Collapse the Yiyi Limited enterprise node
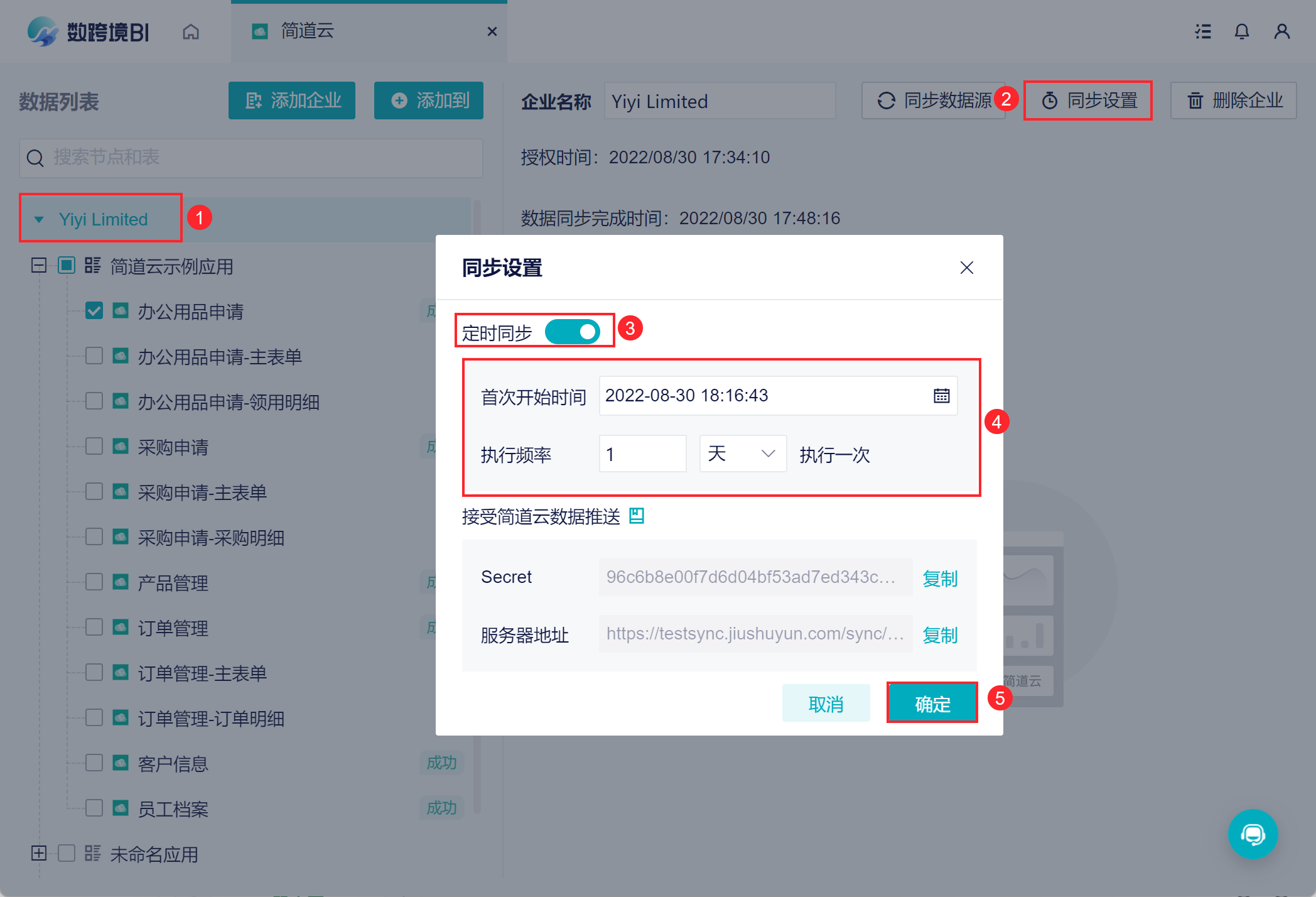This screenshot has width=1316, height=897. [x=39, y=219]
